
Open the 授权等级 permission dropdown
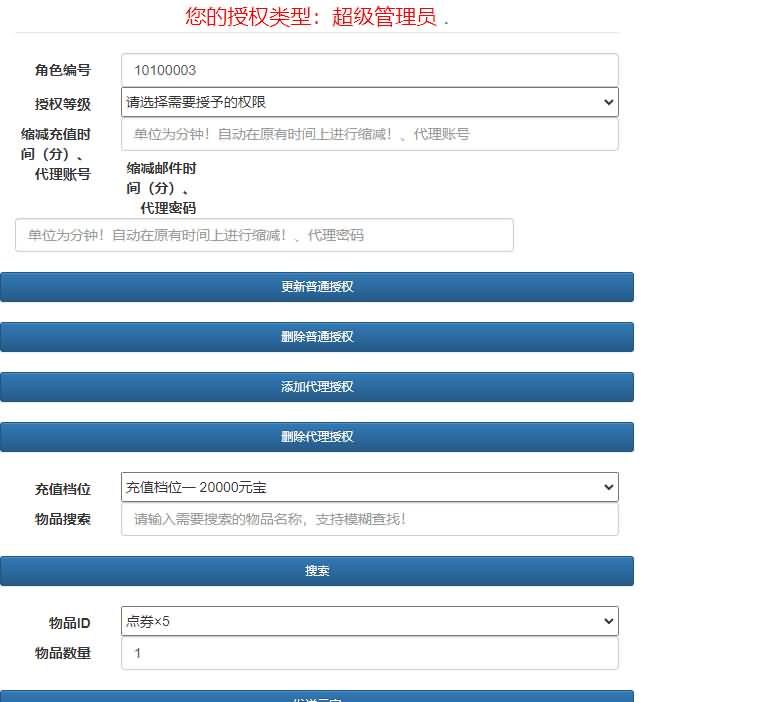pos(369,102)
